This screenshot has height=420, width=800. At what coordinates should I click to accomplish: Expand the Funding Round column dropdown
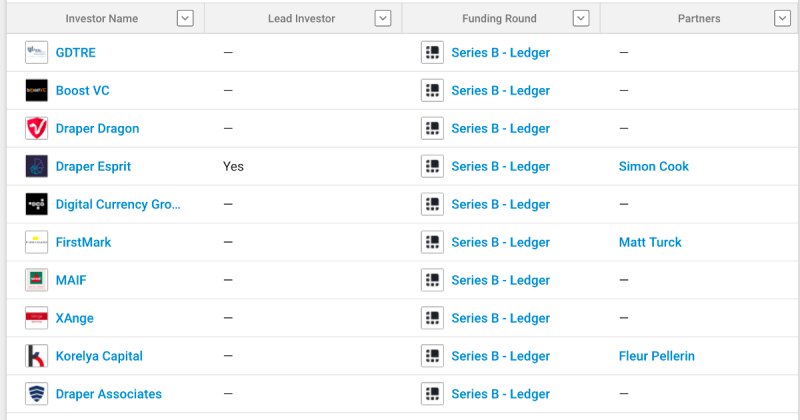[581, 18]
